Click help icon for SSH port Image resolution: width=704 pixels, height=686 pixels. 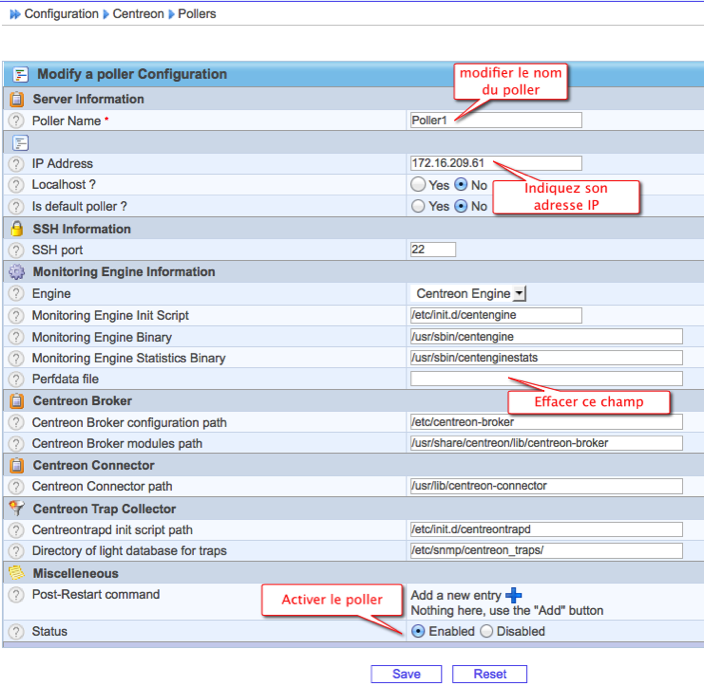point(16,250)
